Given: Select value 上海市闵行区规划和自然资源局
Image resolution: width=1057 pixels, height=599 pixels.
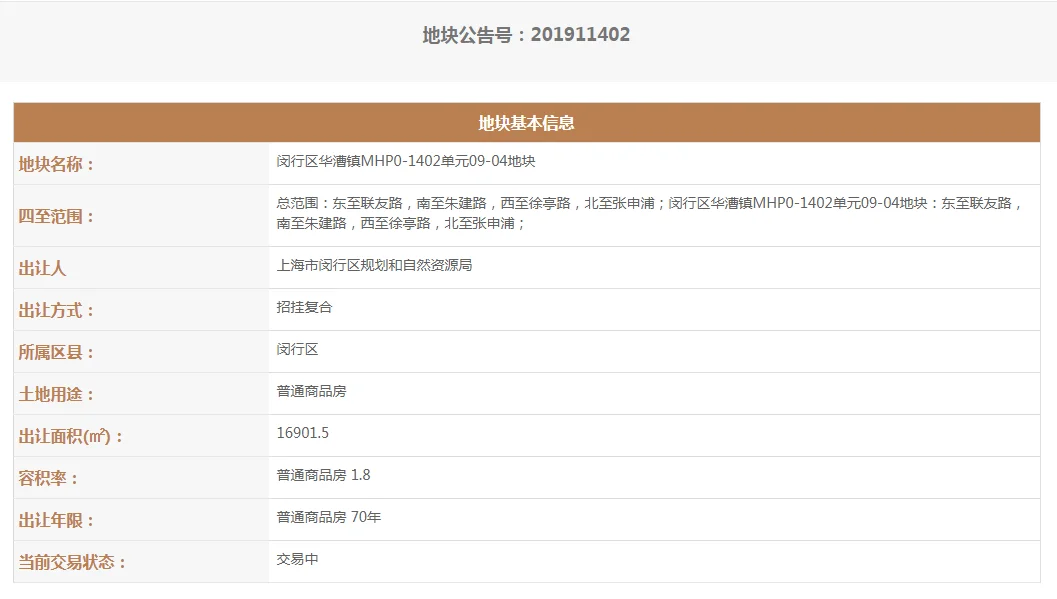Looking at the screenshot, I should tap(374, 265).
